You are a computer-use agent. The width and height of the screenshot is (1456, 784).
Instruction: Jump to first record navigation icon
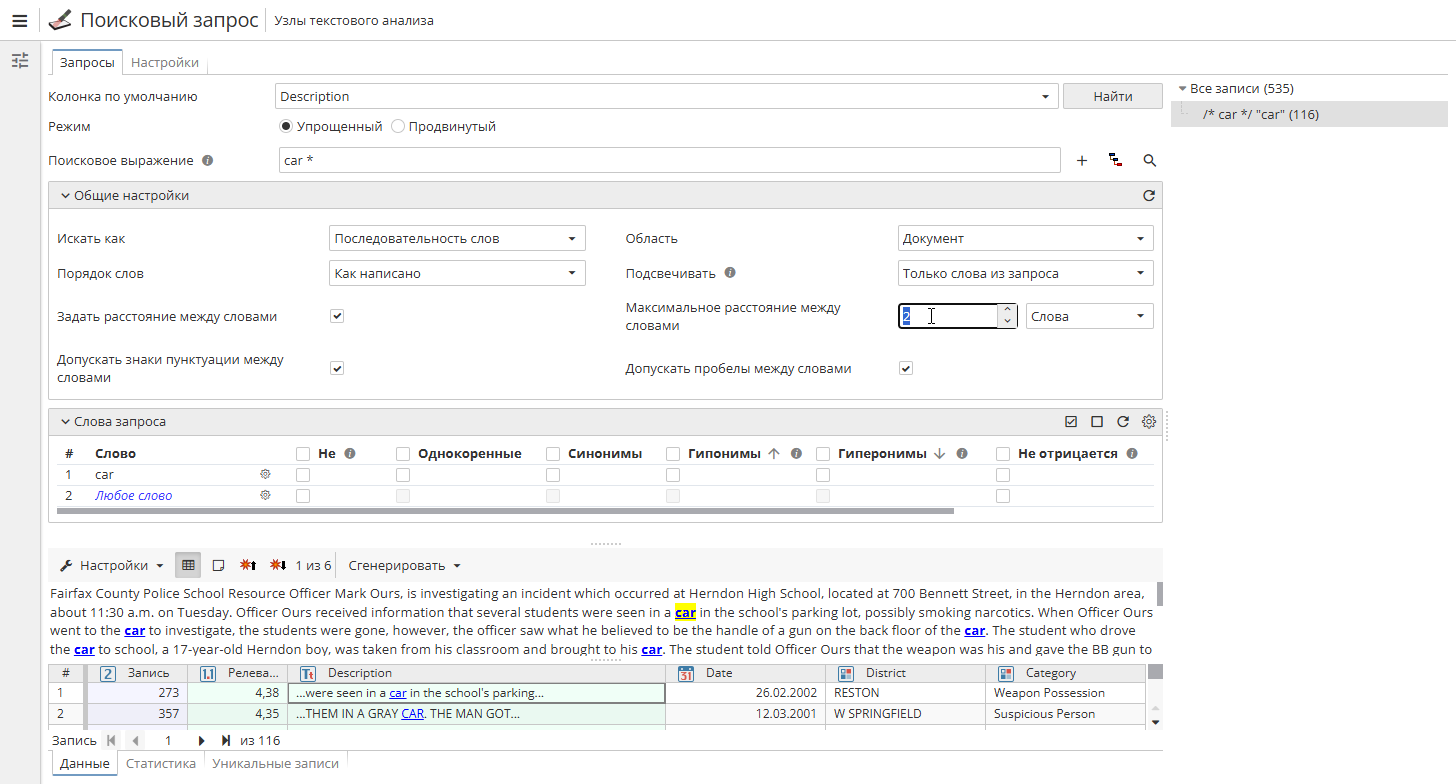(x=111, y=741)
